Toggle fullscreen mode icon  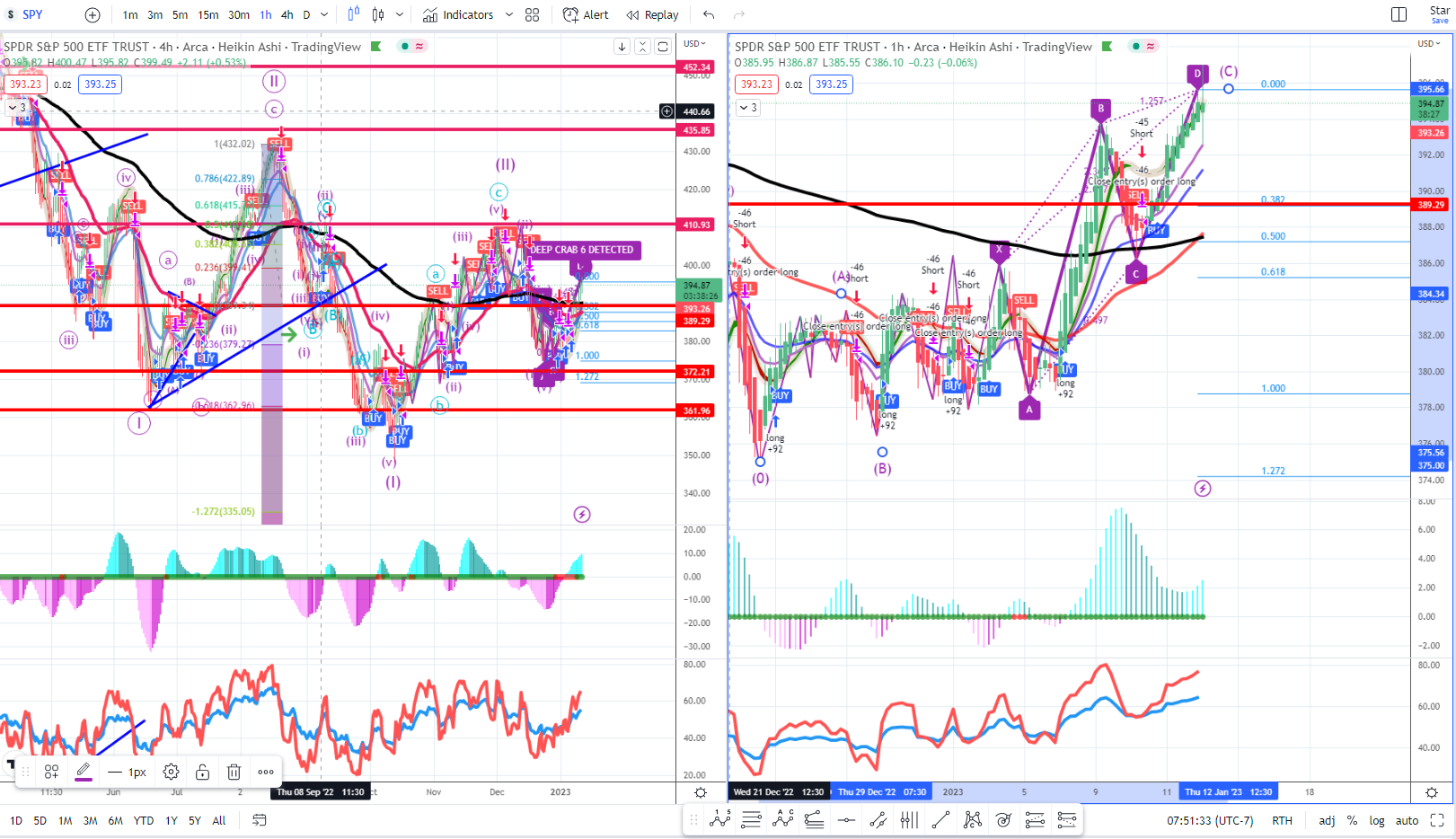pos(1437,820)
